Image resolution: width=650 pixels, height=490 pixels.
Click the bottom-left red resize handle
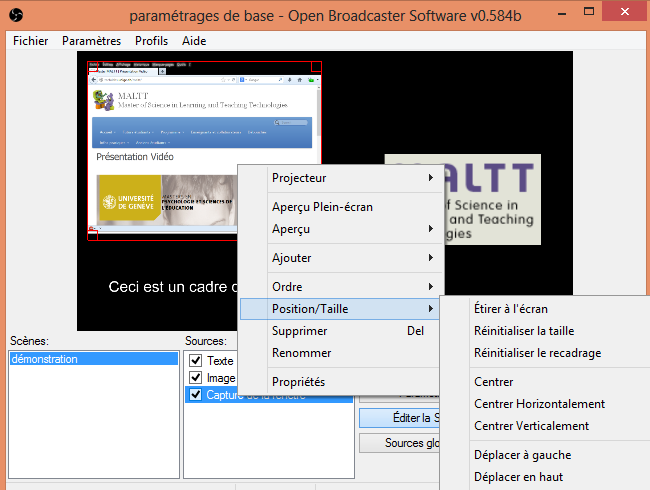92,235
